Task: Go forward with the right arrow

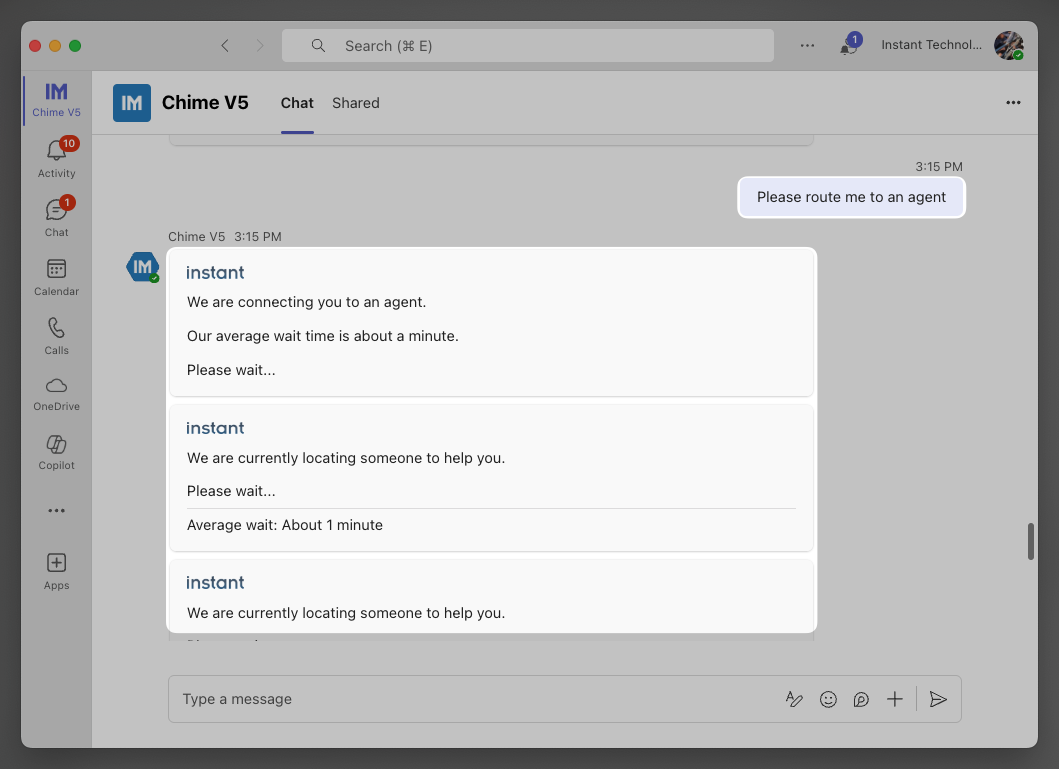Action: [260, 45]
